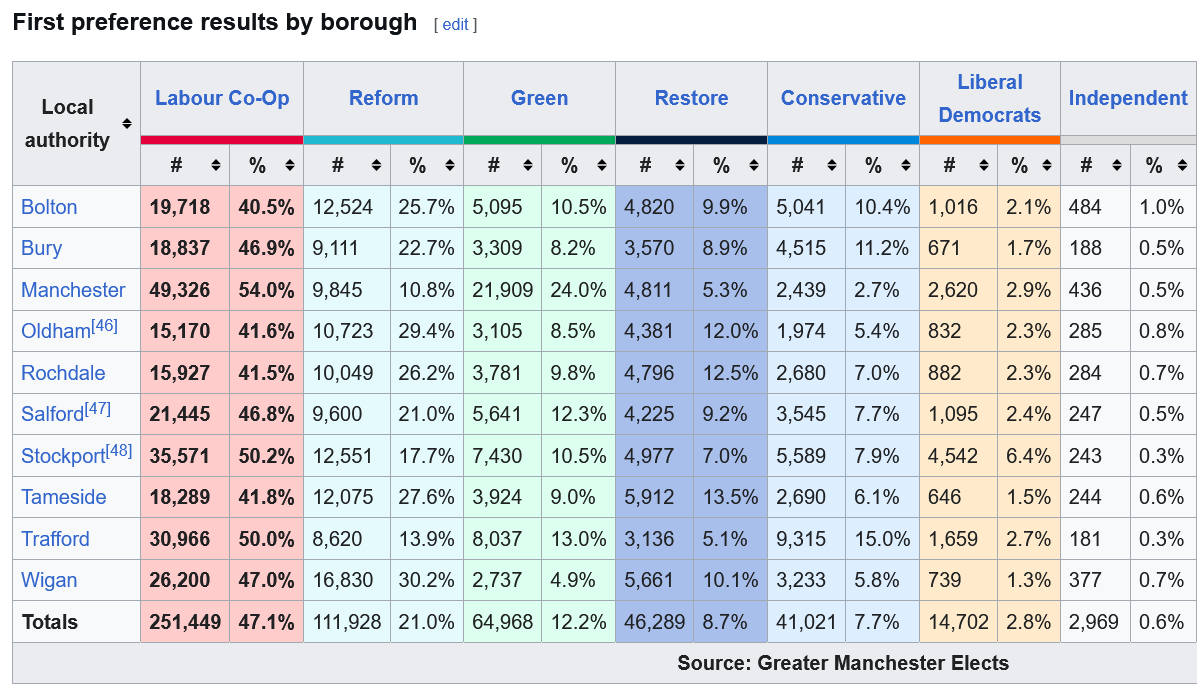Open the Wigan borough link
This screenshot has width=1197, height=685.
49,580
